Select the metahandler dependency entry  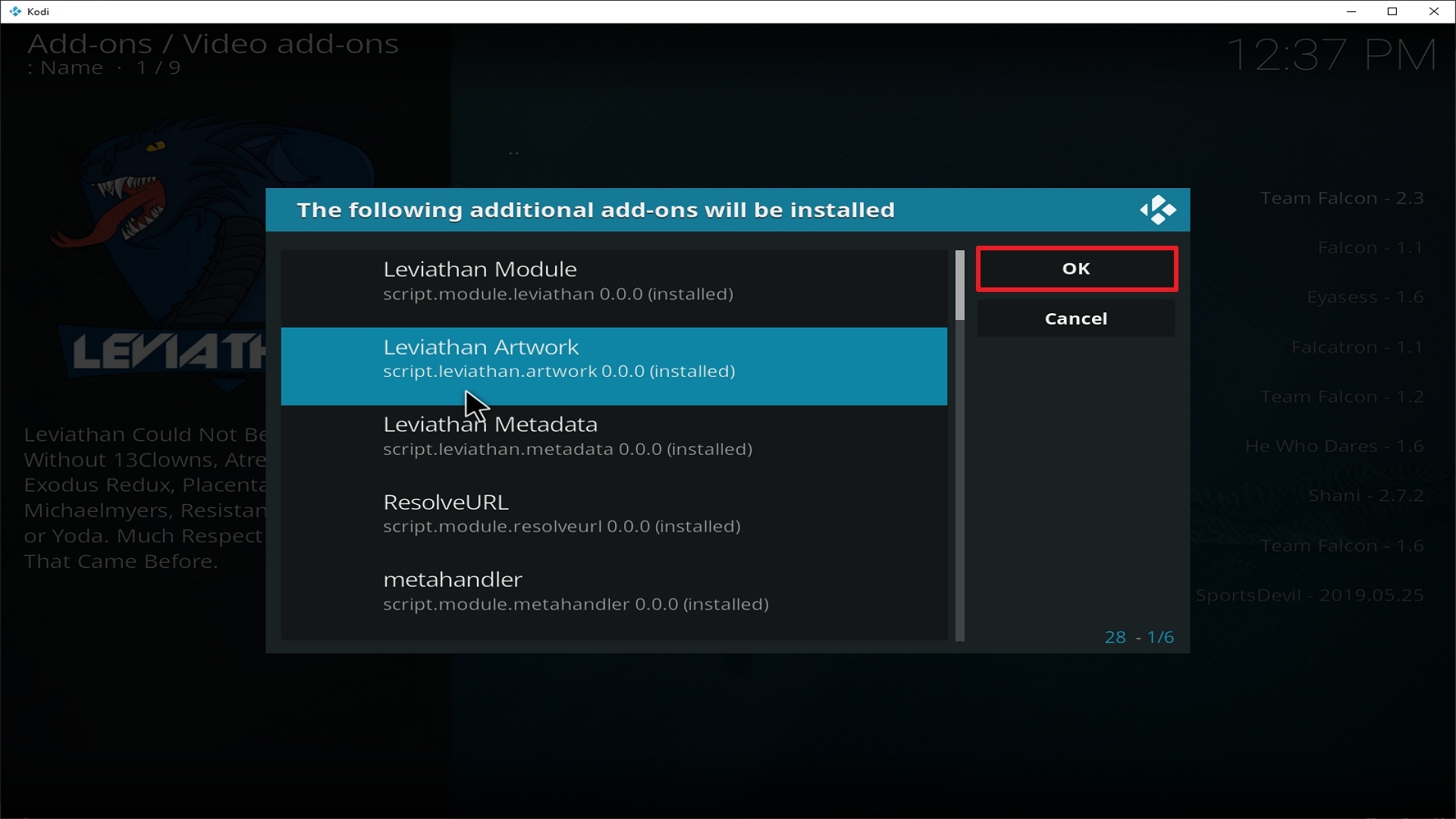(x=613, y=599)
